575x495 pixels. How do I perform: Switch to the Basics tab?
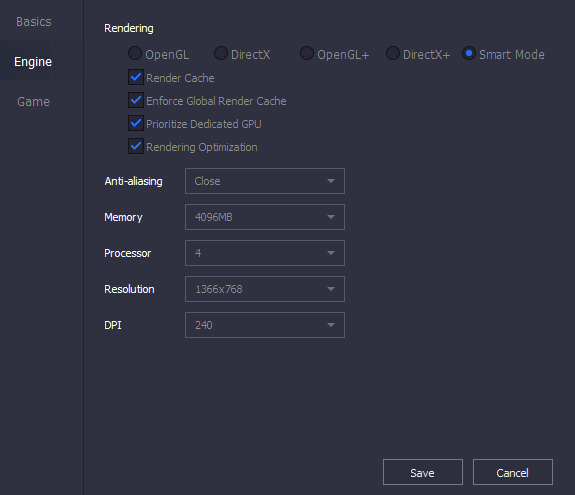[34, 22]
